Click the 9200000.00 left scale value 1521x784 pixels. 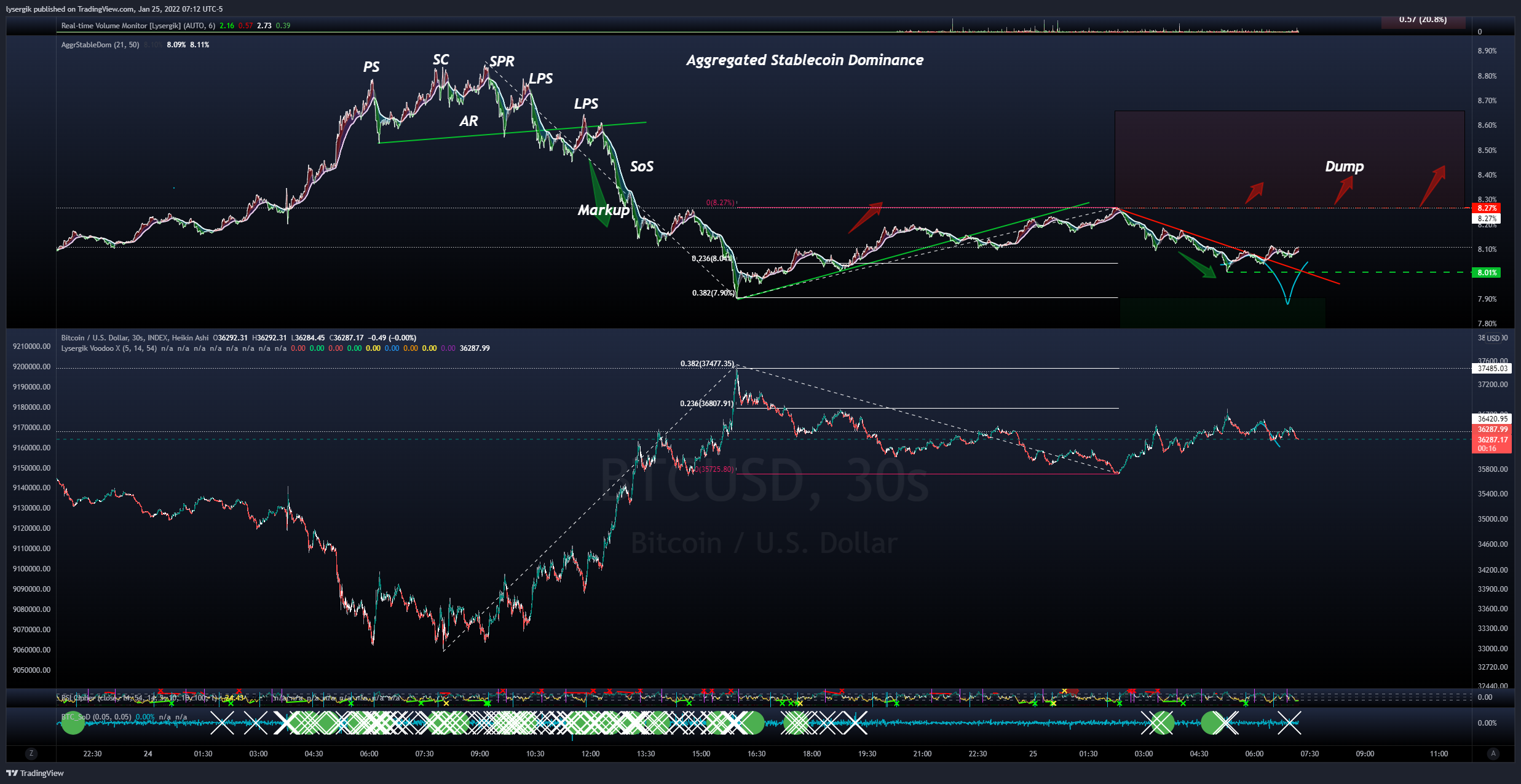coord(31,367)
